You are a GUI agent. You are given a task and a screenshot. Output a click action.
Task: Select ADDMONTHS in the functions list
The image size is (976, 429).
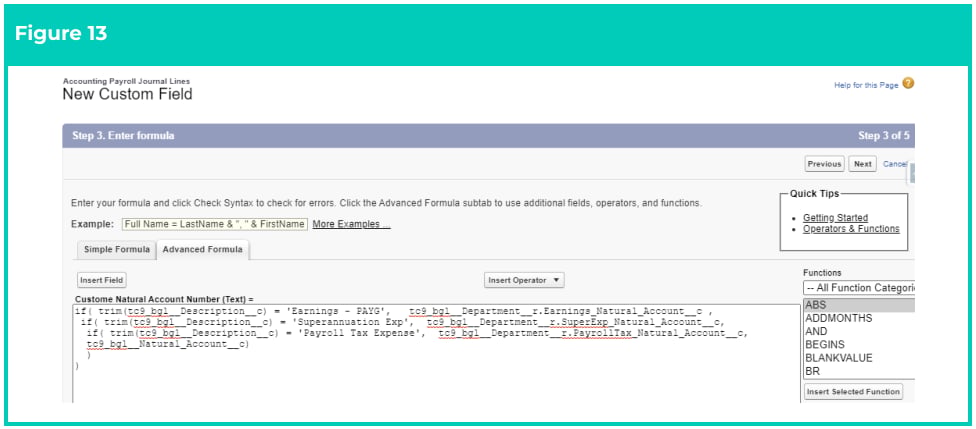859,318
